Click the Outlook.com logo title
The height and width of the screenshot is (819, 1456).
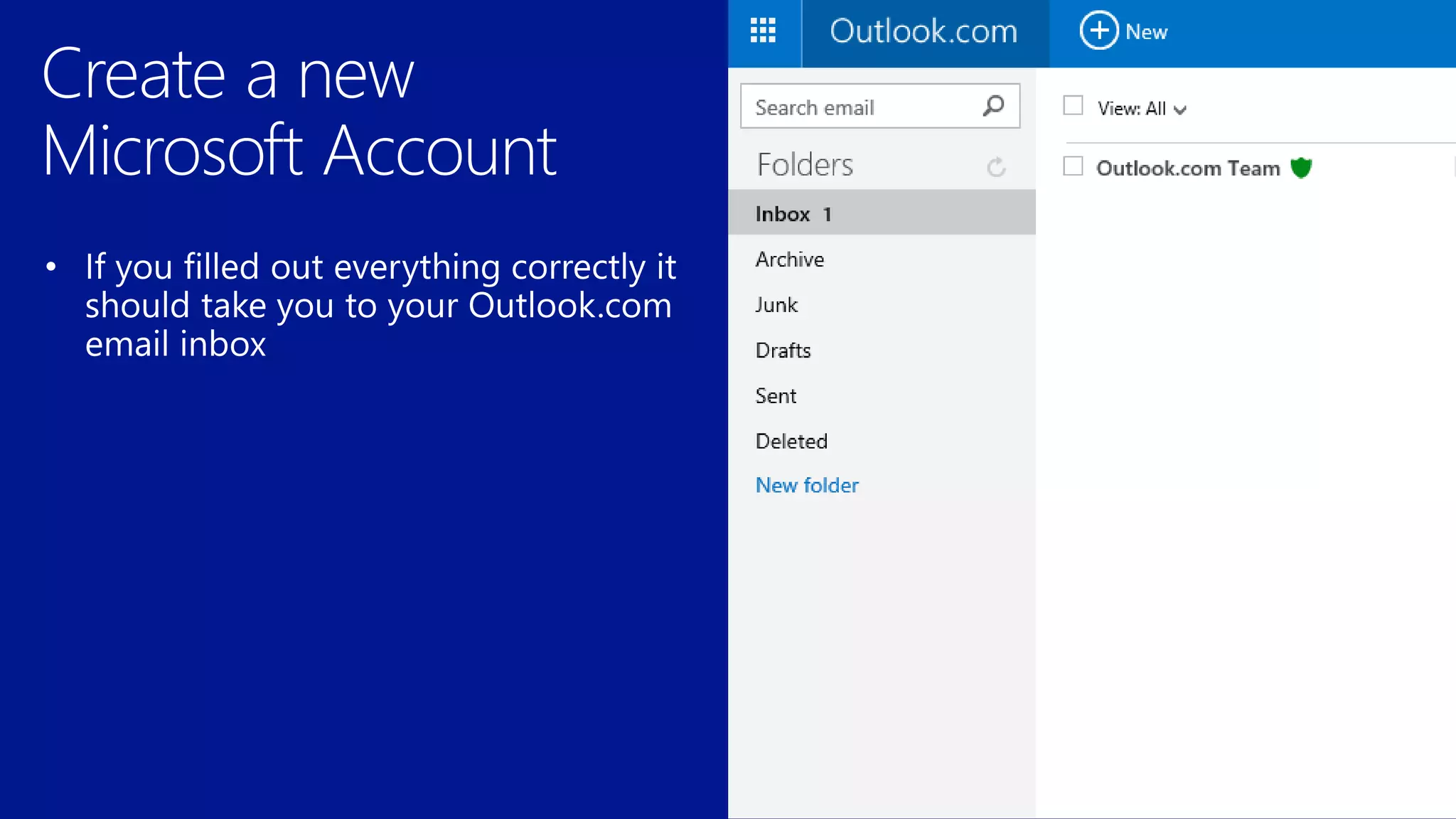click(924, 32)
